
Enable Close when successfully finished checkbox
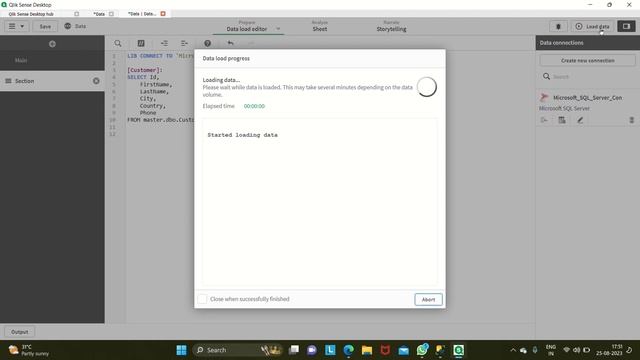202,299
